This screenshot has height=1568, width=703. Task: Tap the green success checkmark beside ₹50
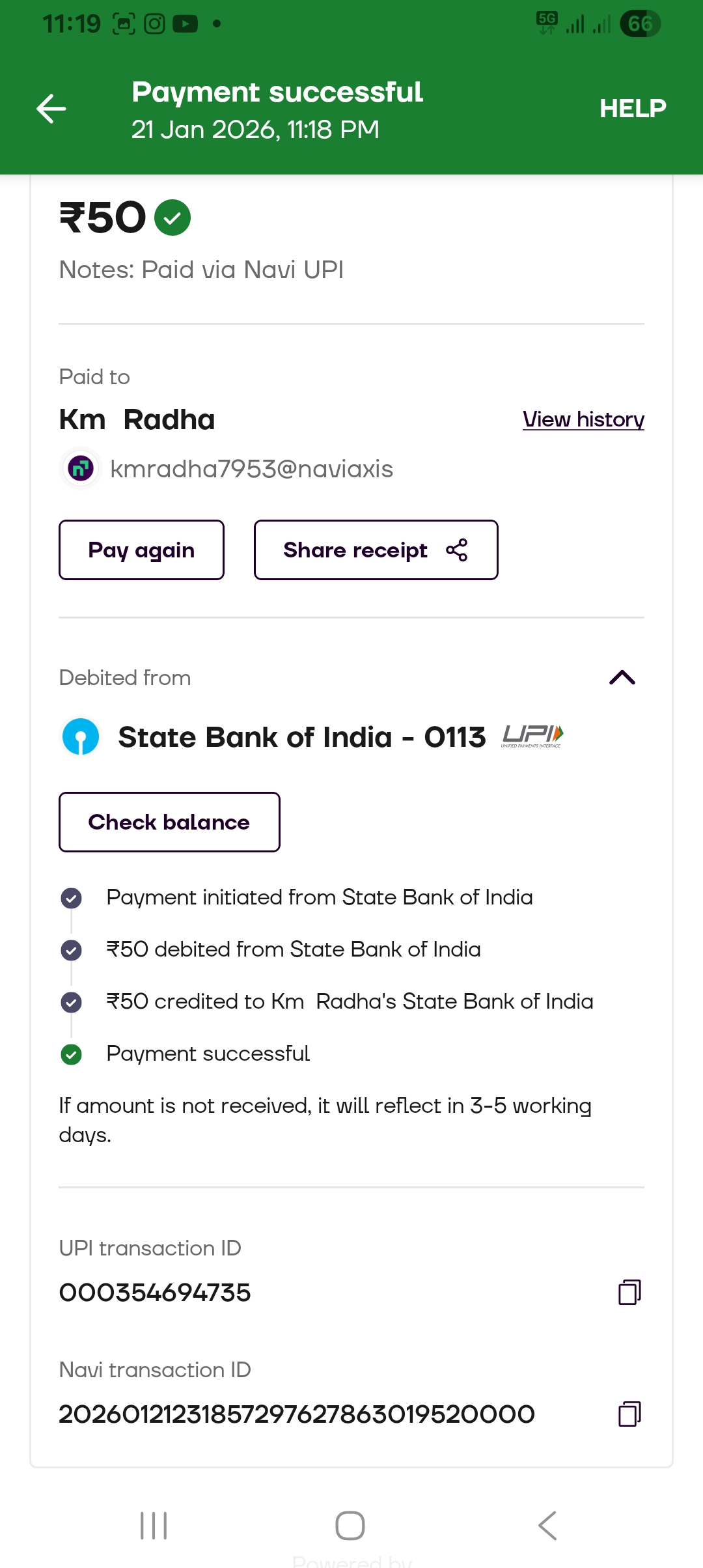point(172,217)
